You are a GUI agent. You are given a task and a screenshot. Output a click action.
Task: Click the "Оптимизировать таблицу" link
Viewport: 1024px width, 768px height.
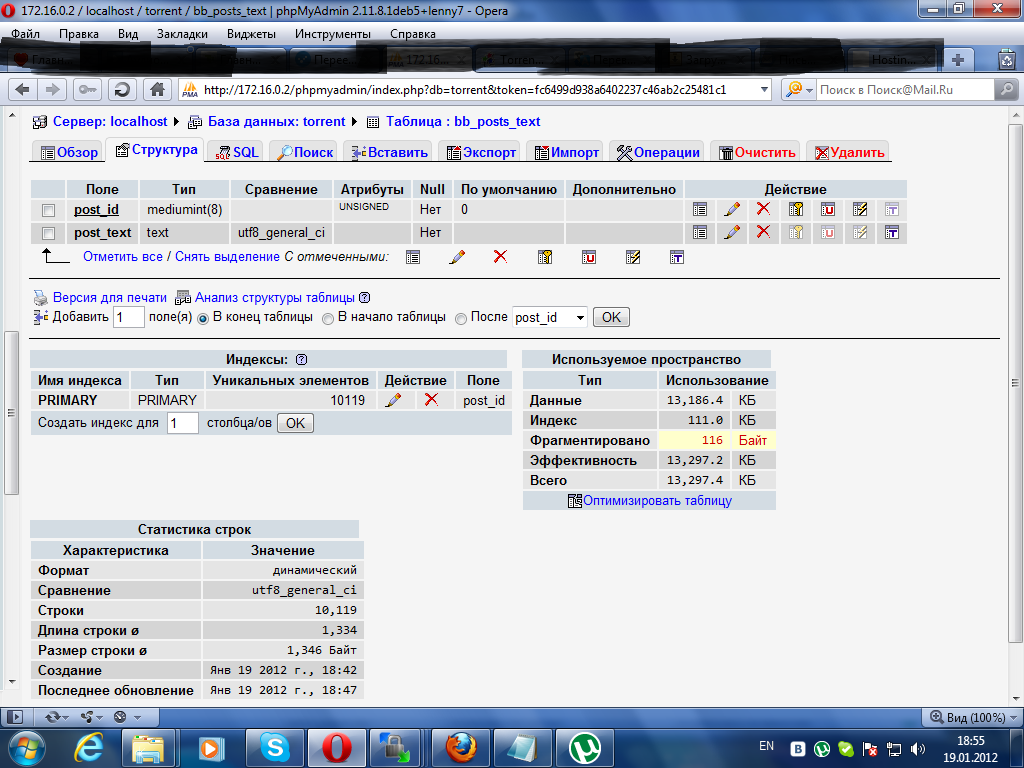pos(657,500)
